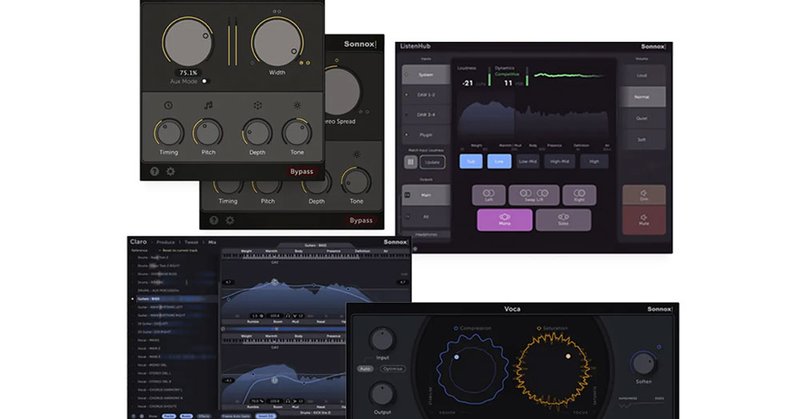Click the grid icon beside Update in ListenHub

pyautogui.click(x=411, y=162)
